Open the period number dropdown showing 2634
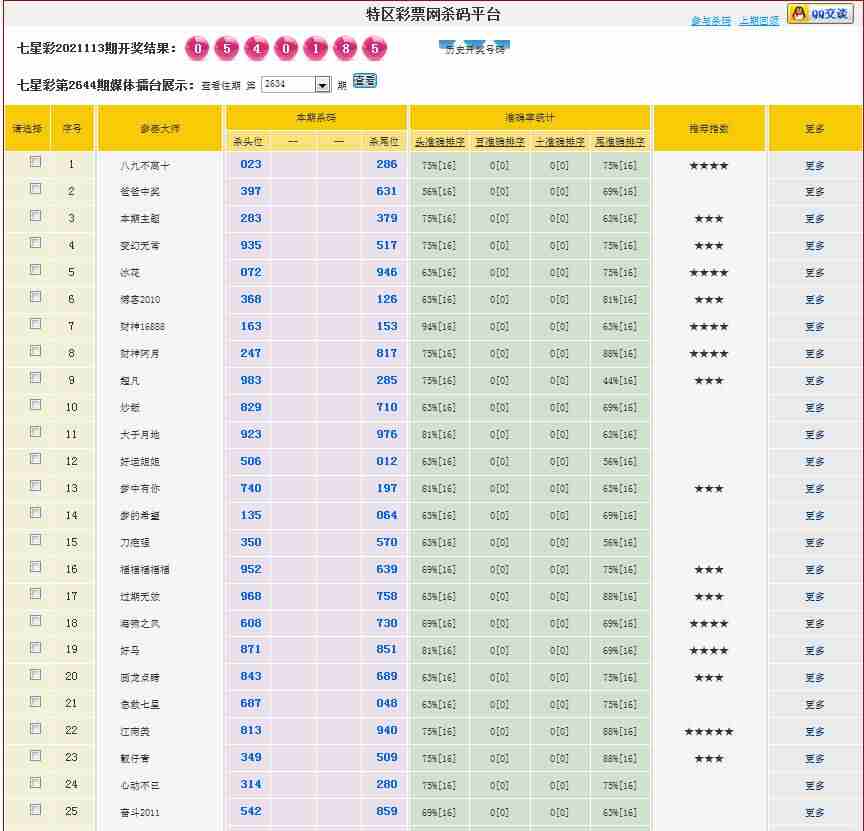Image resolution: width=864 pixels, height=831 pixels. [322, 85]
